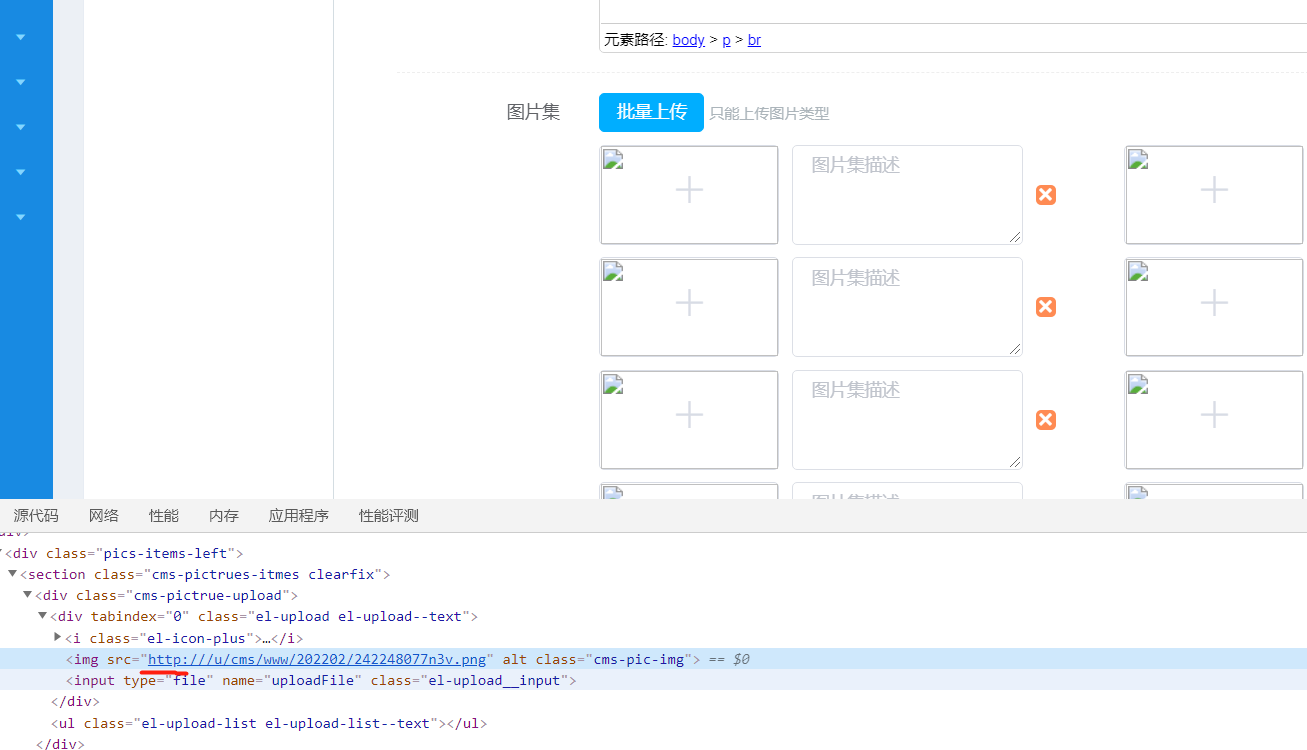The height and width of the screenshot is (750, 1307).
Task: Focus the 图片集描述 textarea in the second row
Action: click(907, 307)
